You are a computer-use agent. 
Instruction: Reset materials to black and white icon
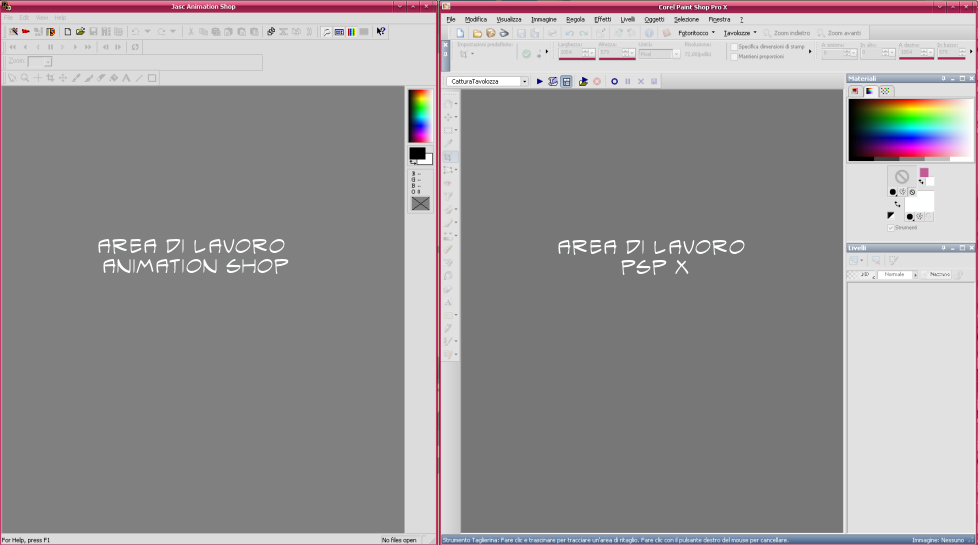coord(891,216)
